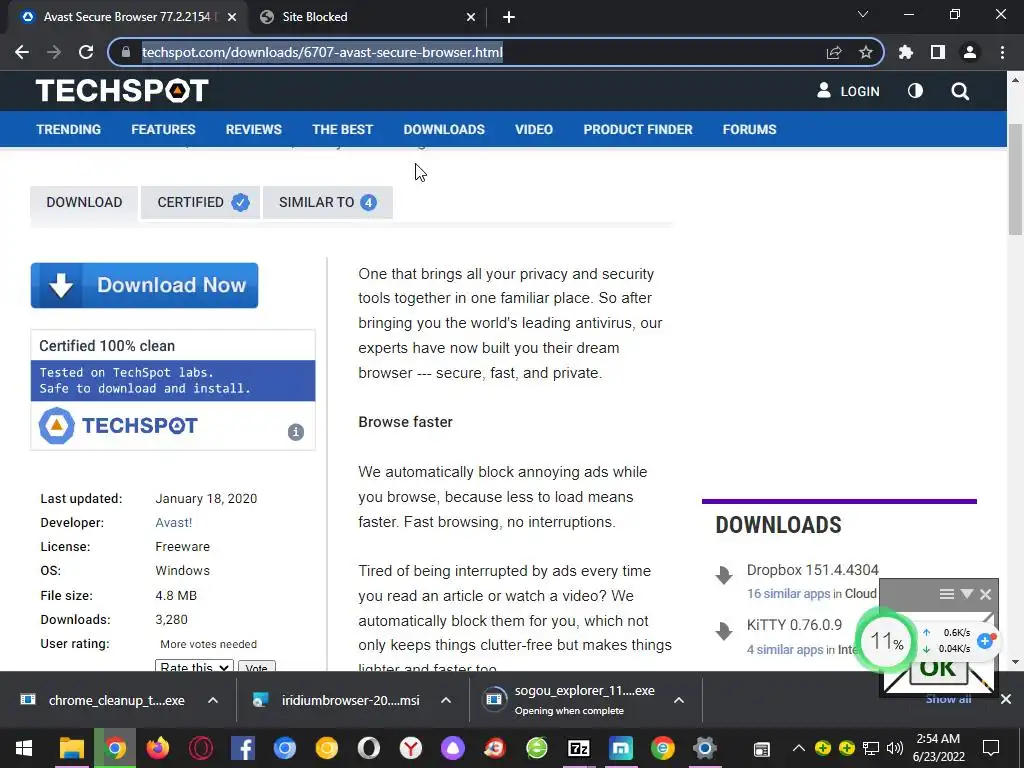Open the REVIEWS menu
The height and width of the screenshot is (768, 1024).
253,129
